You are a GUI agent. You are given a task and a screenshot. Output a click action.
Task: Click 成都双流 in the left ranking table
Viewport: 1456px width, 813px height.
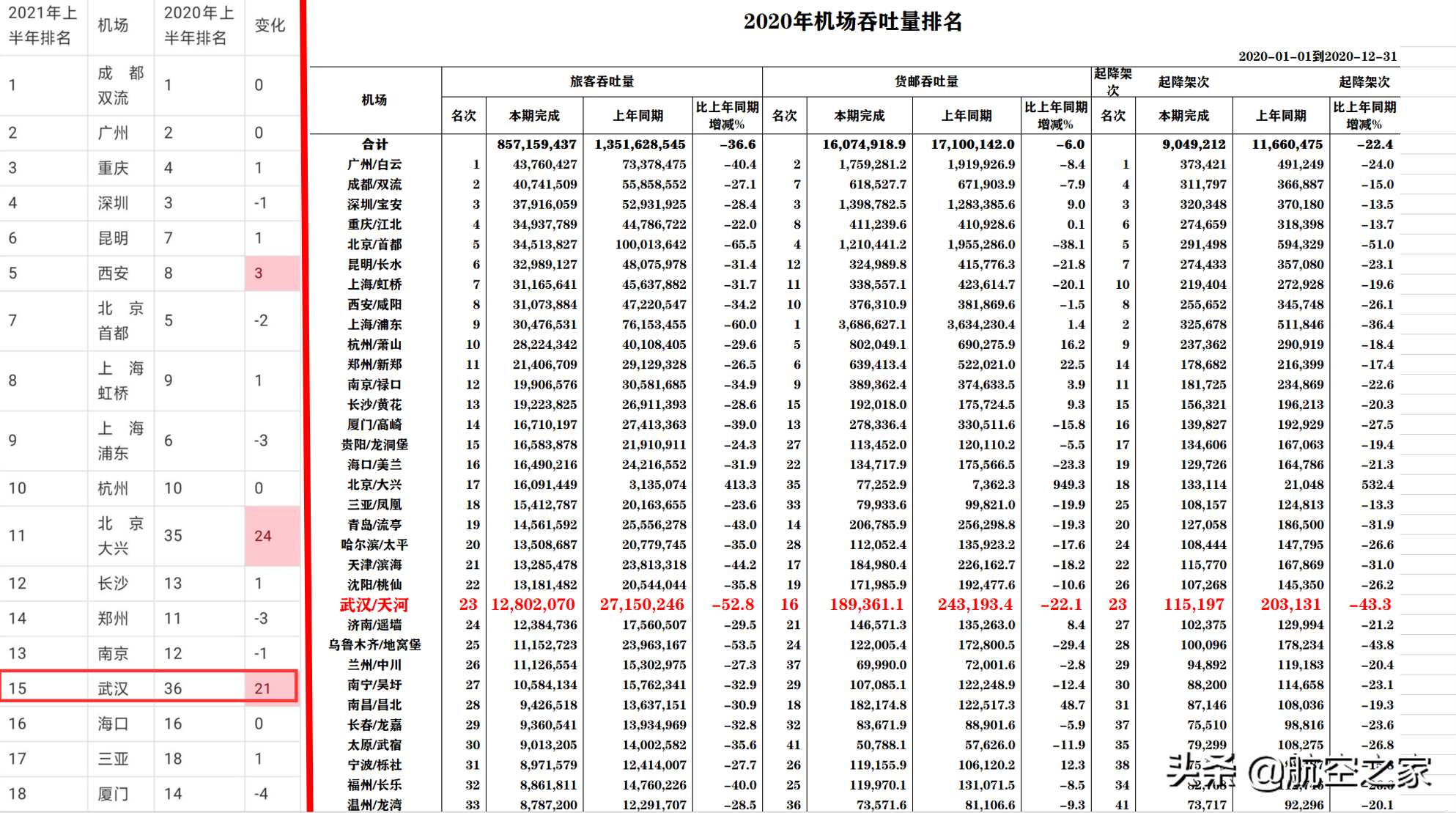click(122, 86)
